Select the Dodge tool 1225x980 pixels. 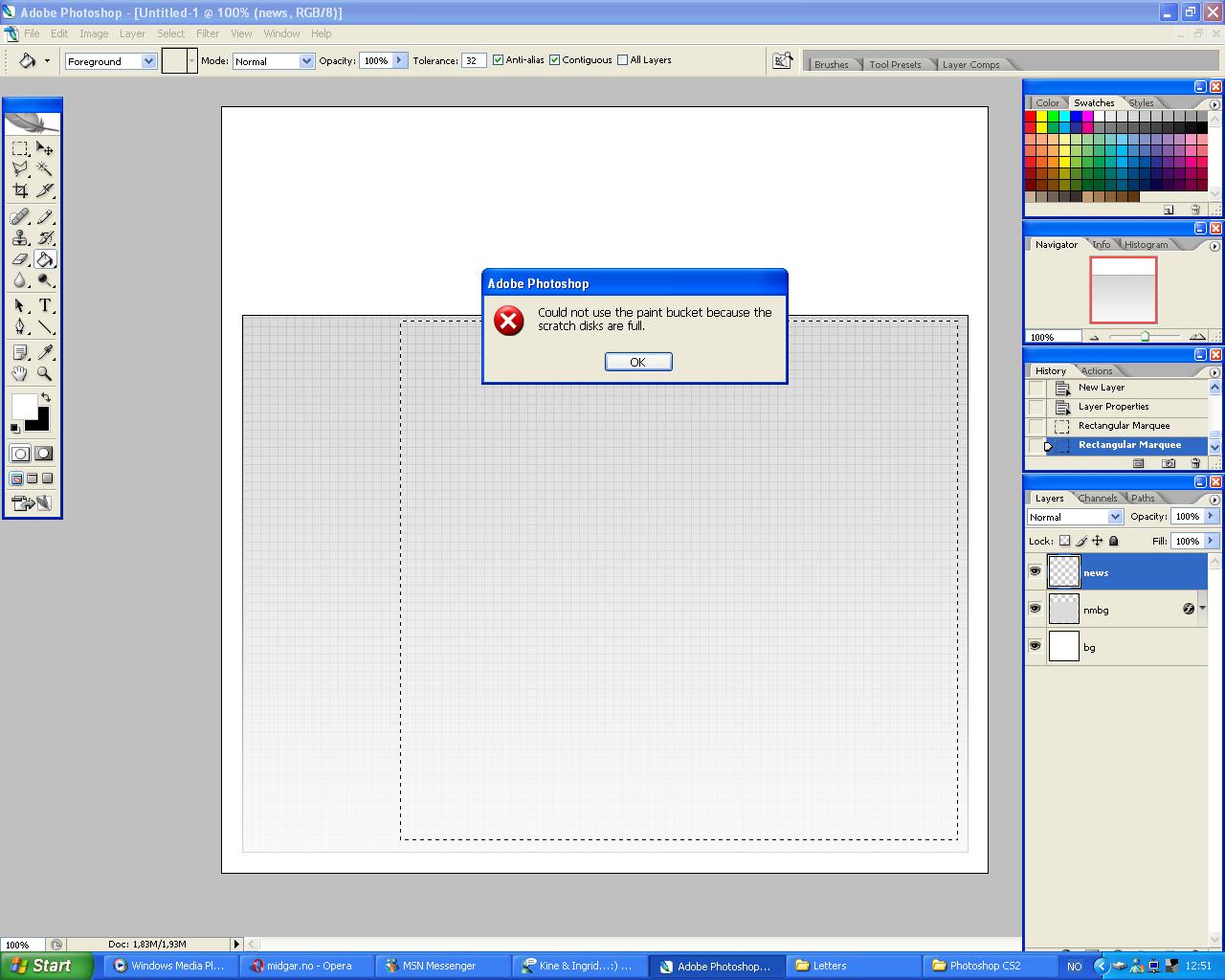point(45,280)
